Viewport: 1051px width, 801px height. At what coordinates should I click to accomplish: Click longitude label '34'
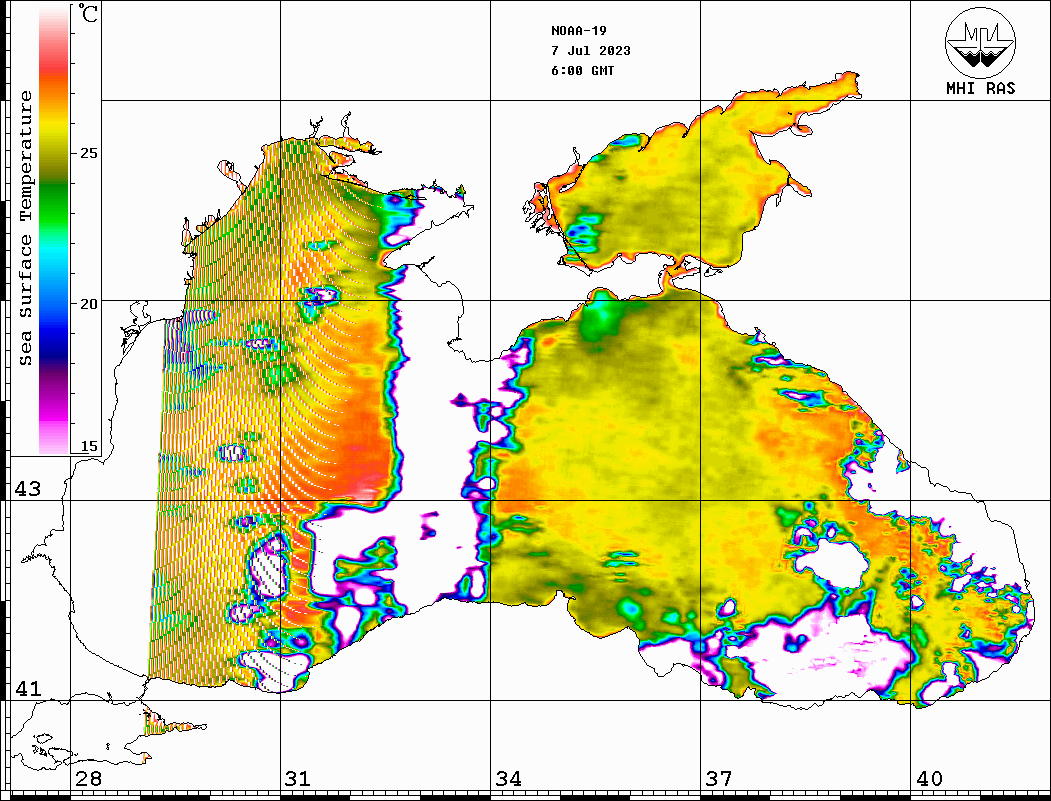click(x=509, y=778)
